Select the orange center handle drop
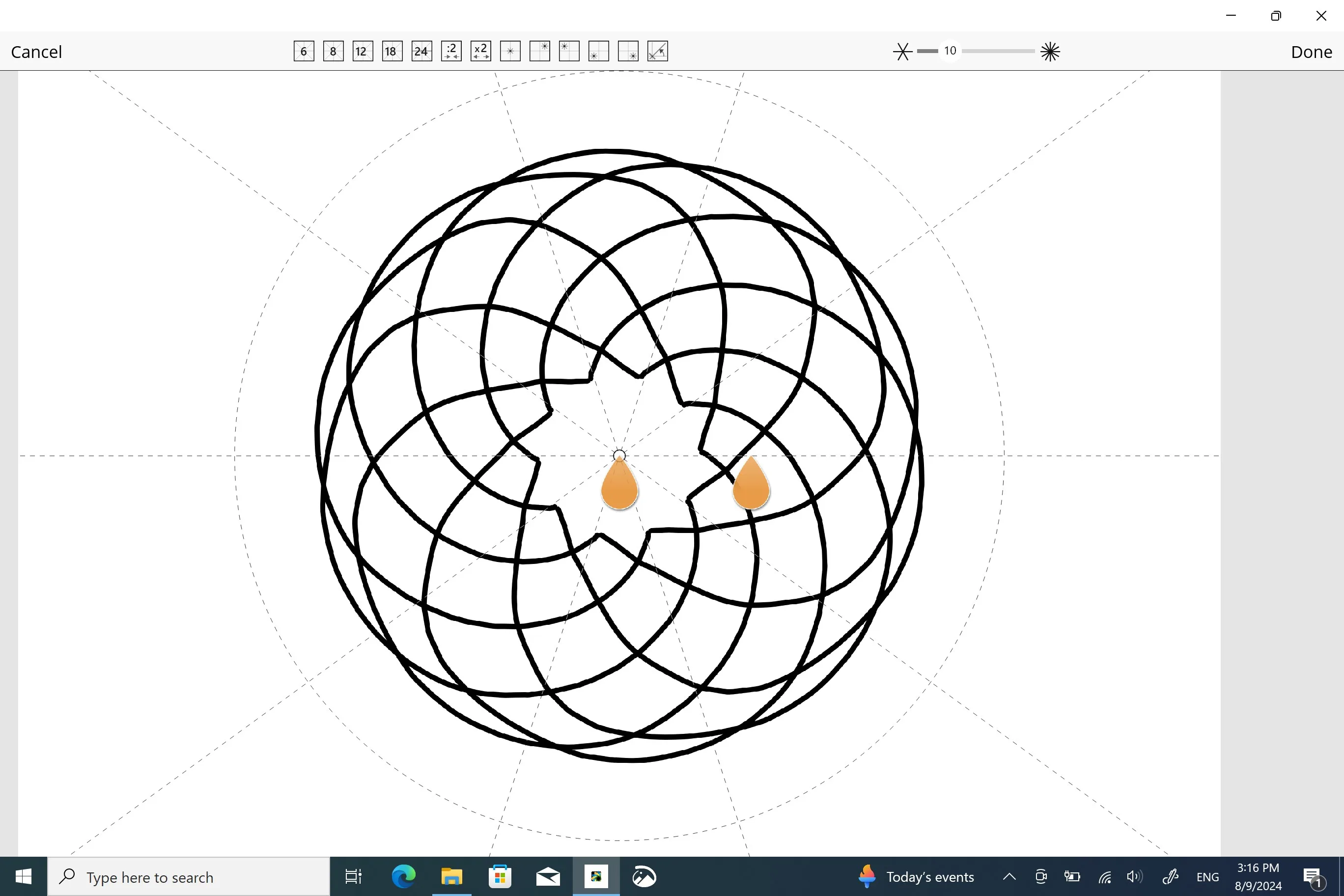The height and width of the screenshot is (896, 1344). click(x=619, y=483)
